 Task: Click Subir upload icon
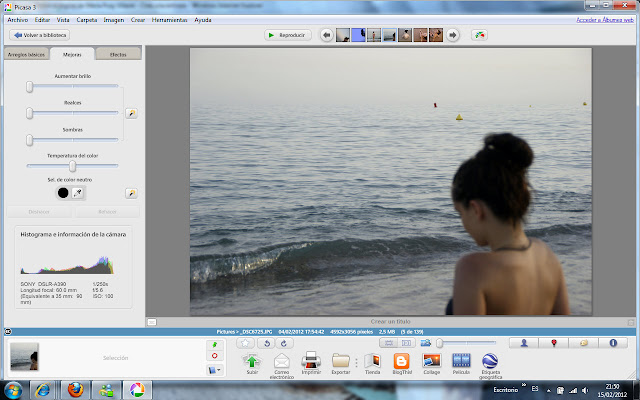click(x=252, y=364)
